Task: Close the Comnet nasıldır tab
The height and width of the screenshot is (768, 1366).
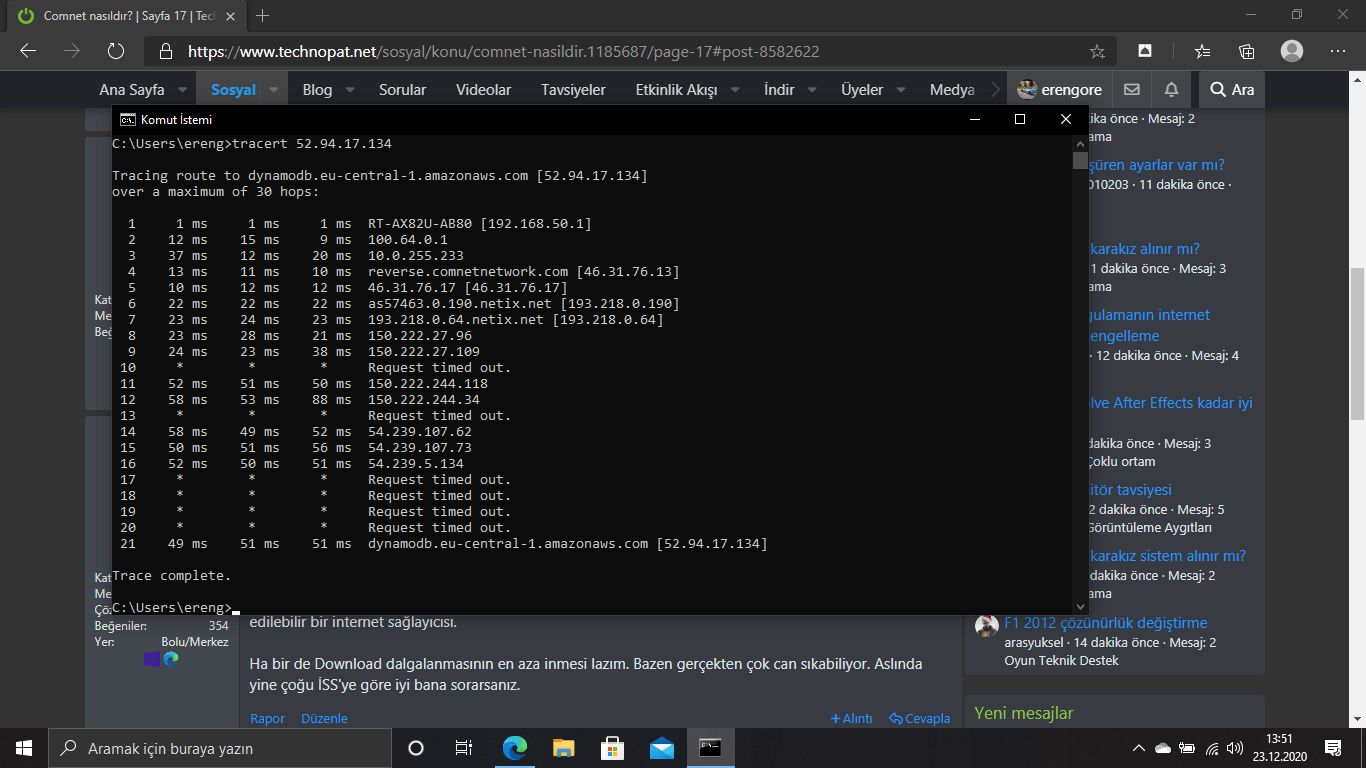Action: [x=231, y=16]
